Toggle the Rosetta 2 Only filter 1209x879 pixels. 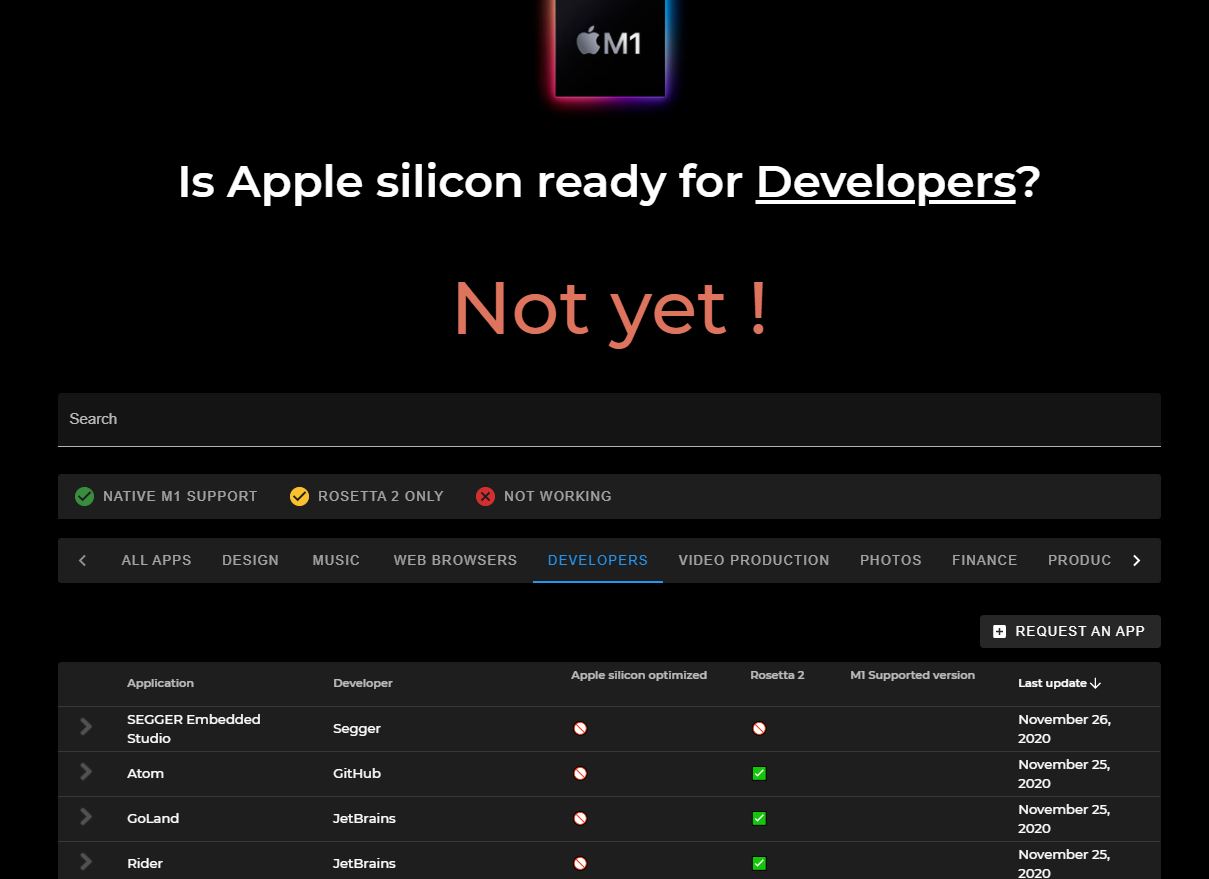pos(367,496)
